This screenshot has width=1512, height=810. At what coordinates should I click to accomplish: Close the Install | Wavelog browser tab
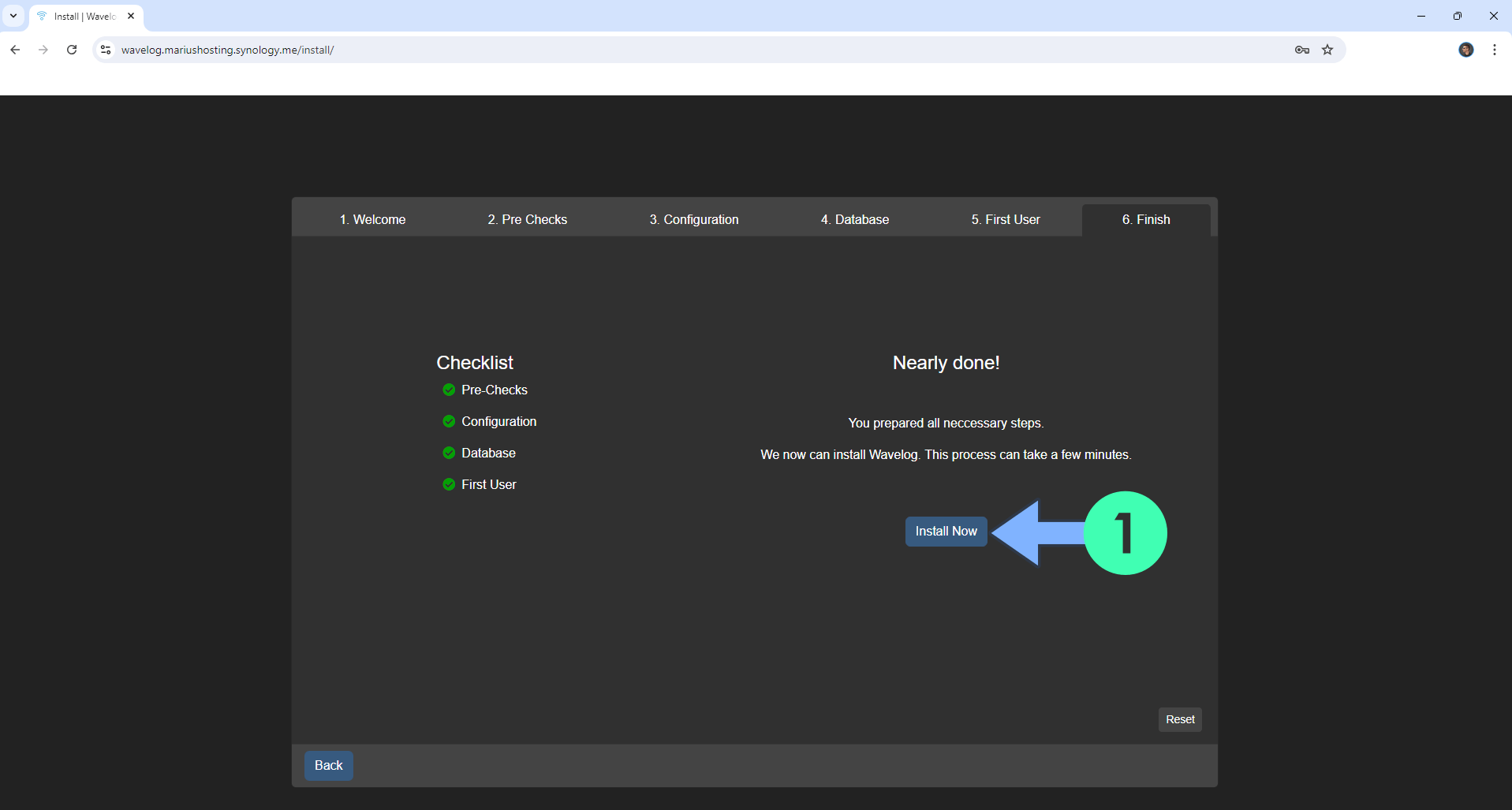click(x=131, y=16)
